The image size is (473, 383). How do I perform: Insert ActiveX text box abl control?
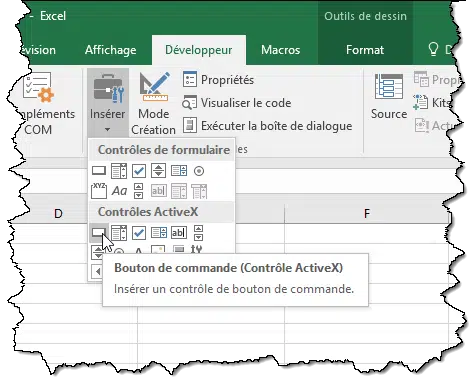point(179,232)
